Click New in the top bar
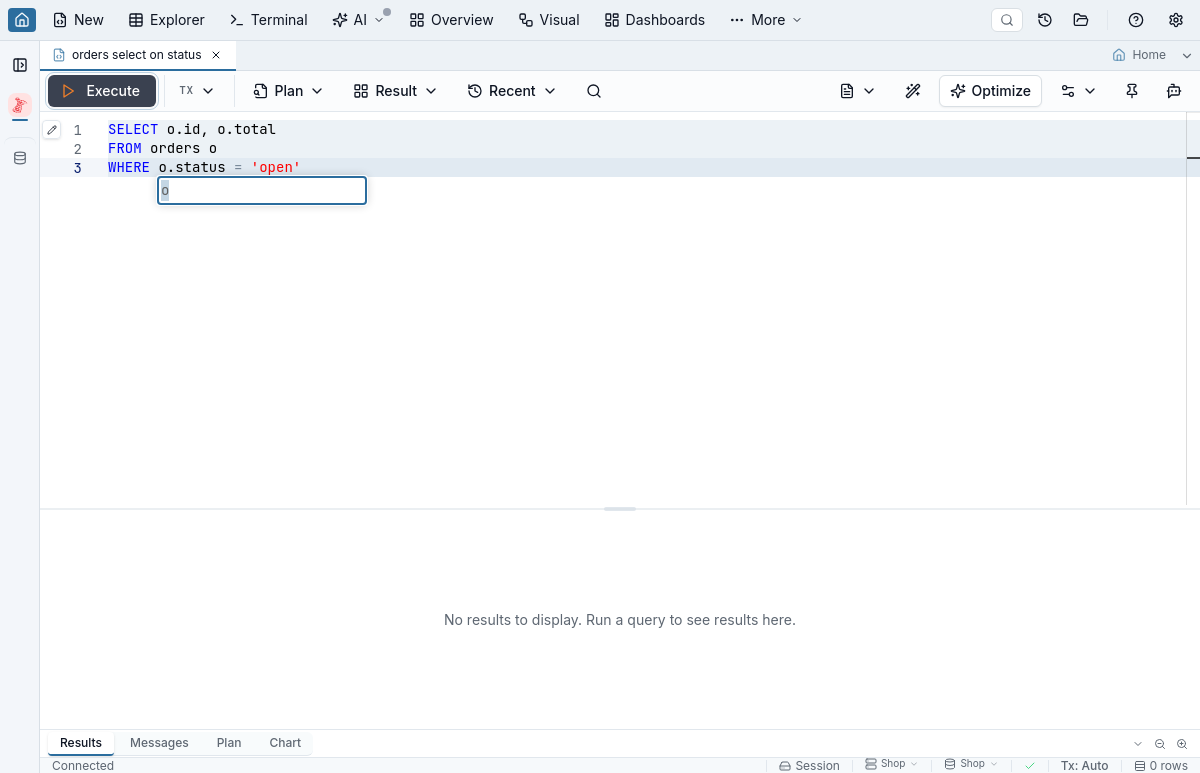 pyautogui.click(x=78, y=20)
